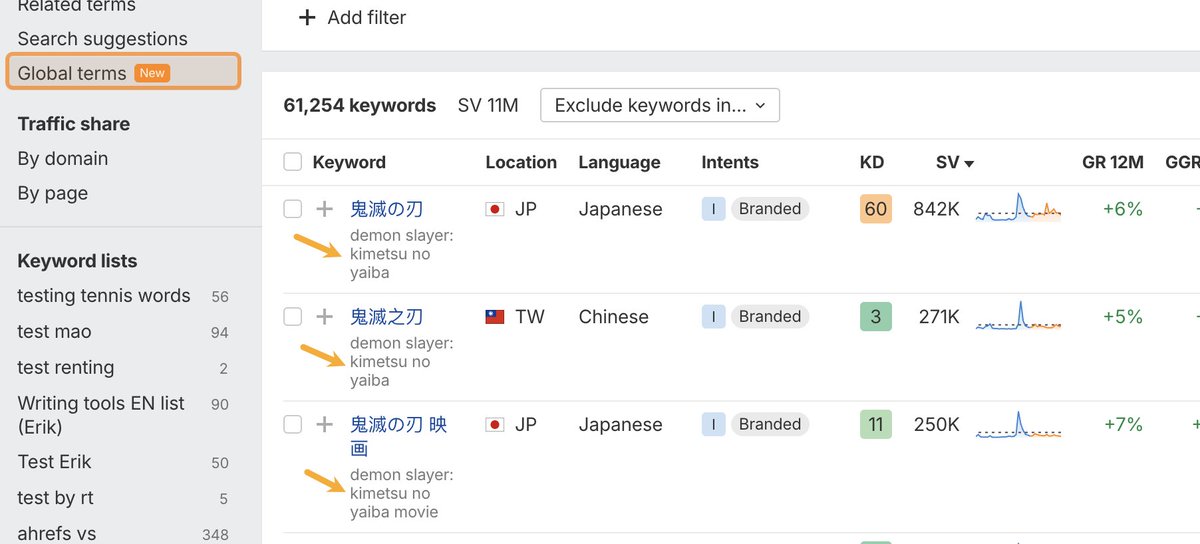Click the 842K search volume value

pyautogui.click(x=936, y=209)
